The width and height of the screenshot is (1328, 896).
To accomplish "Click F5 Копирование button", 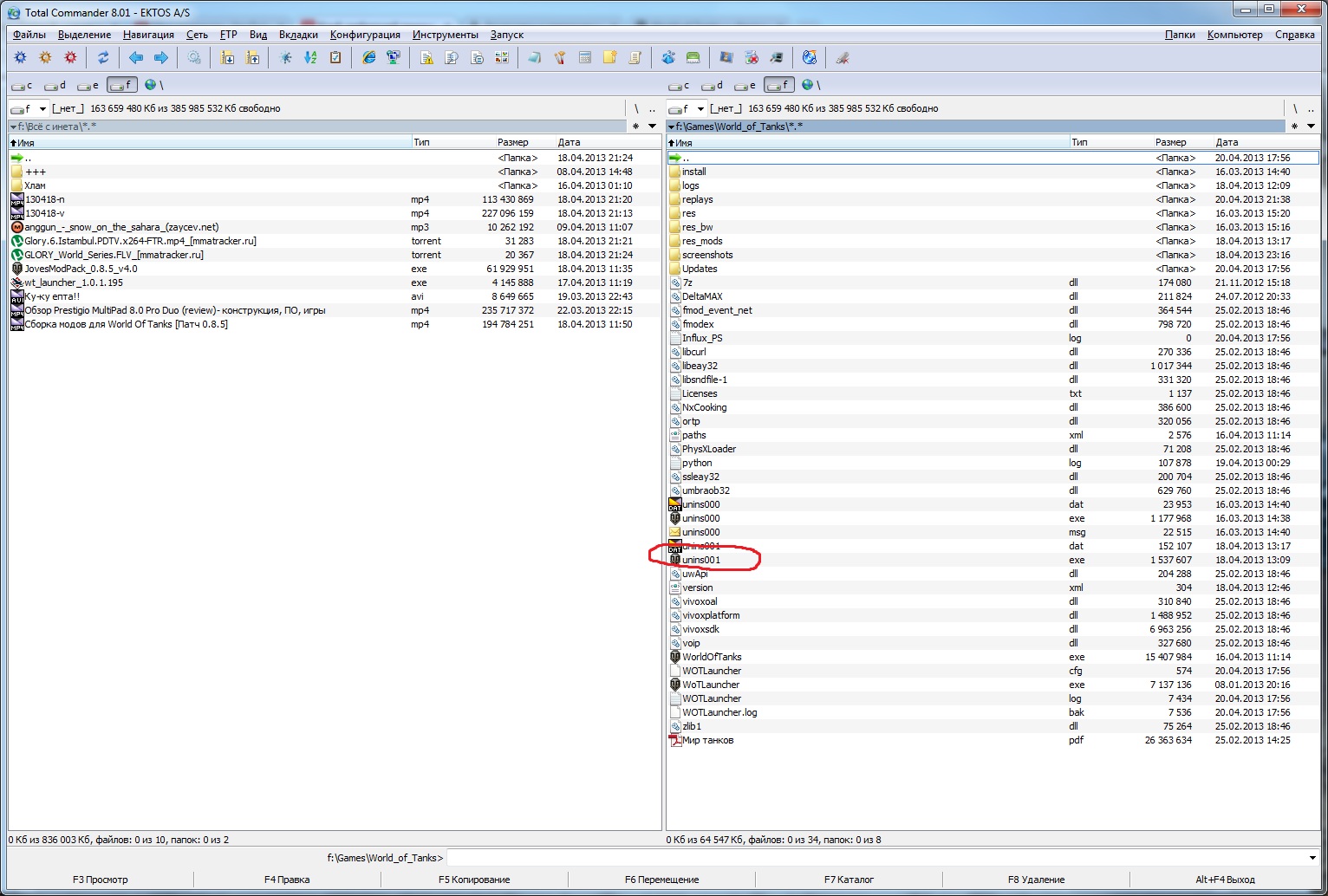I will point(474,880).
